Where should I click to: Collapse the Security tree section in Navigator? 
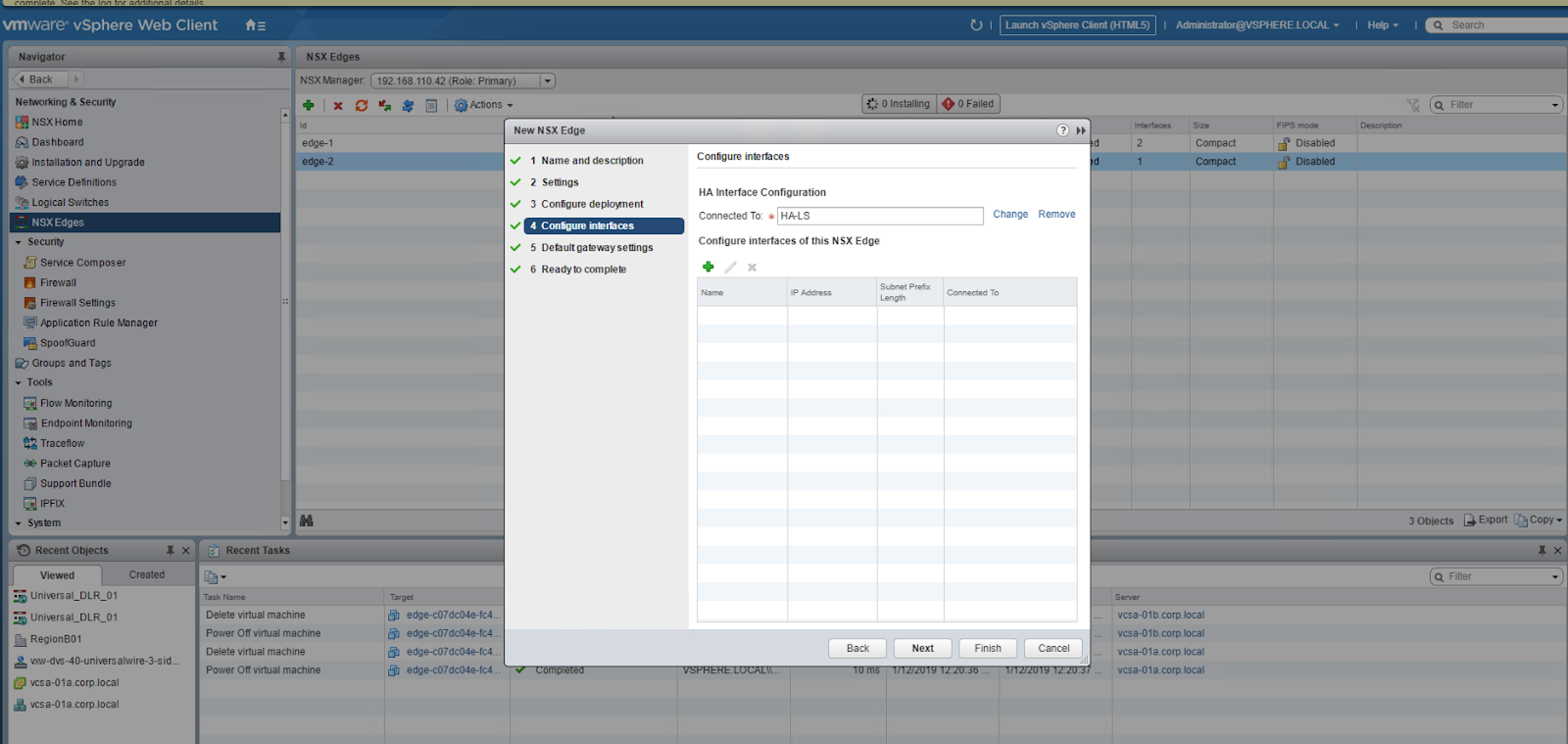click(x=19, y=242)
